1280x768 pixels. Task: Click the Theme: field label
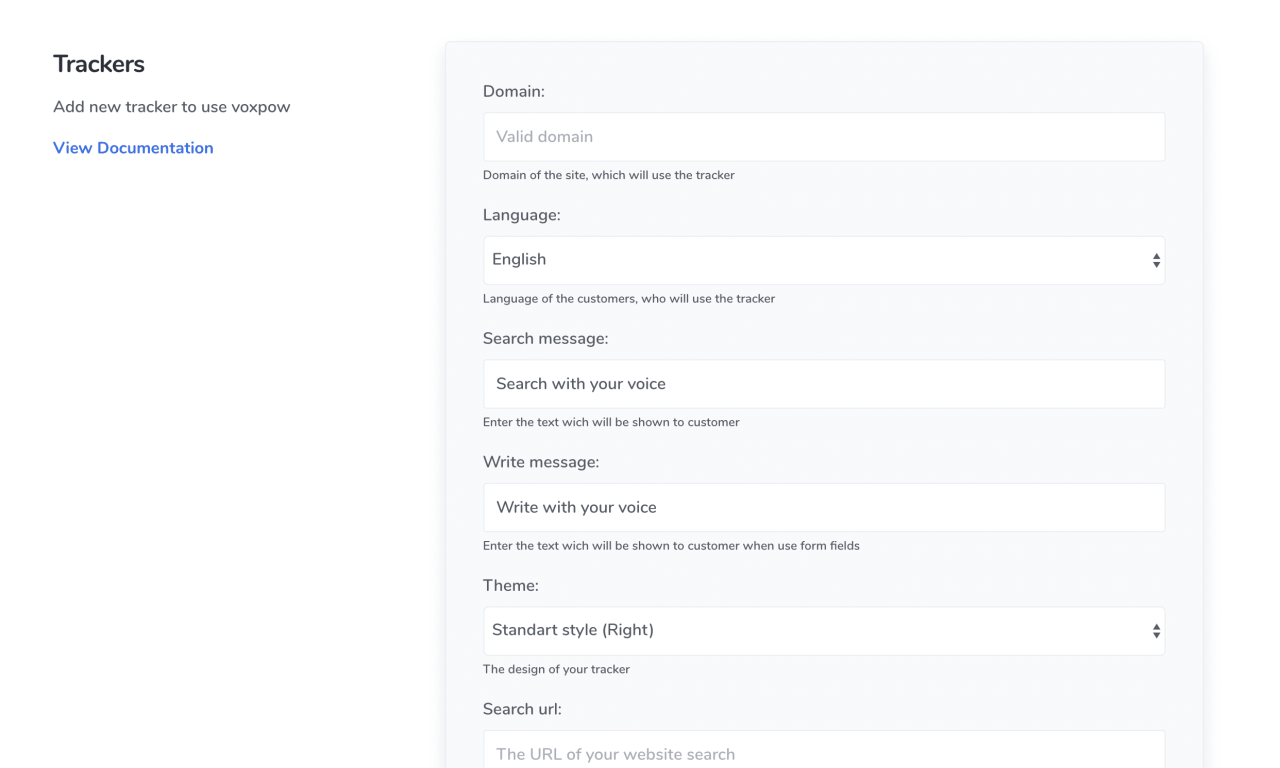click(x=510, y=586)
